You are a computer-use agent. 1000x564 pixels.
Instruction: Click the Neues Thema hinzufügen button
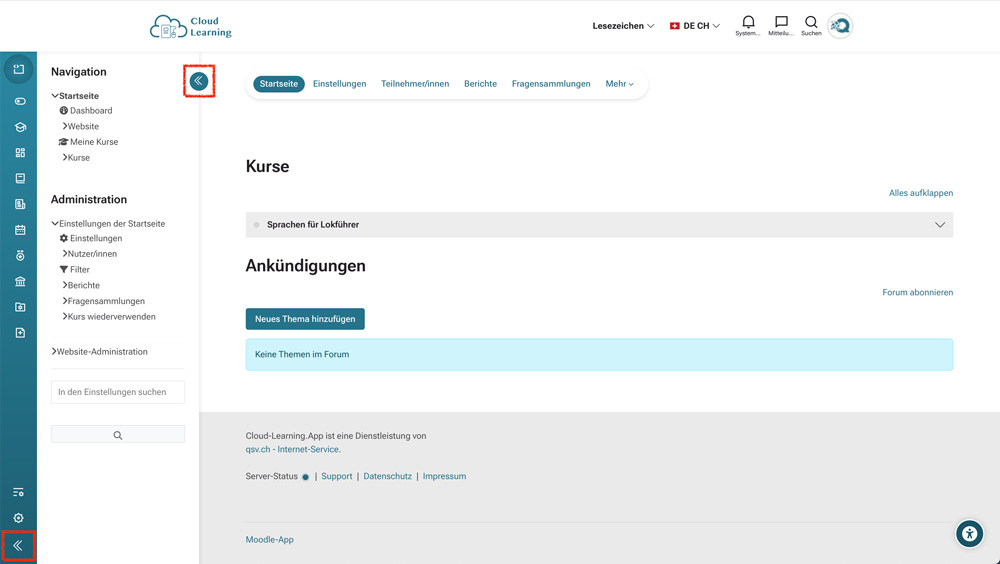pyautogui.click(x=305, y=319)
